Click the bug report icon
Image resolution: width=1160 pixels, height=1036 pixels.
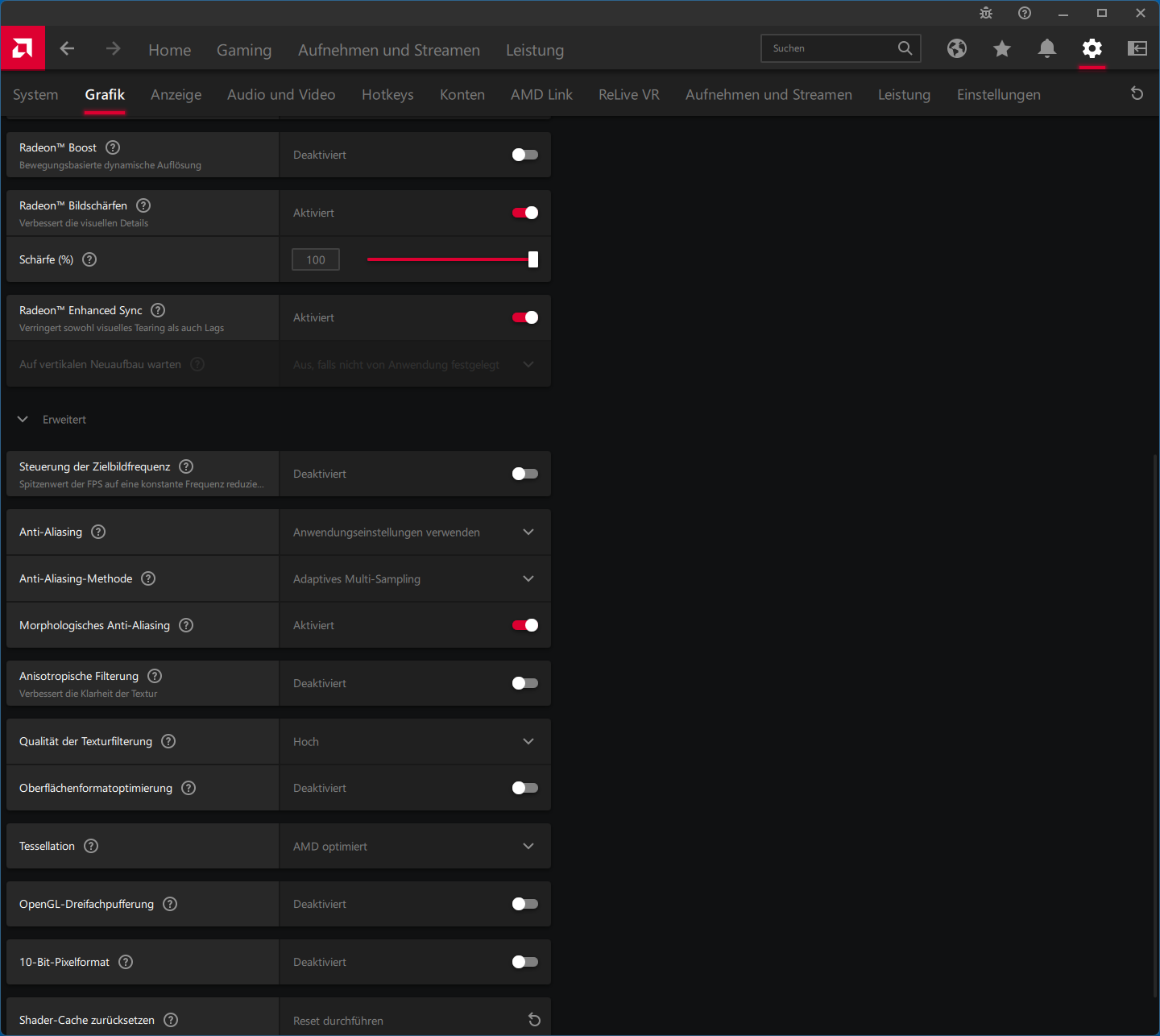click(986, 13)
